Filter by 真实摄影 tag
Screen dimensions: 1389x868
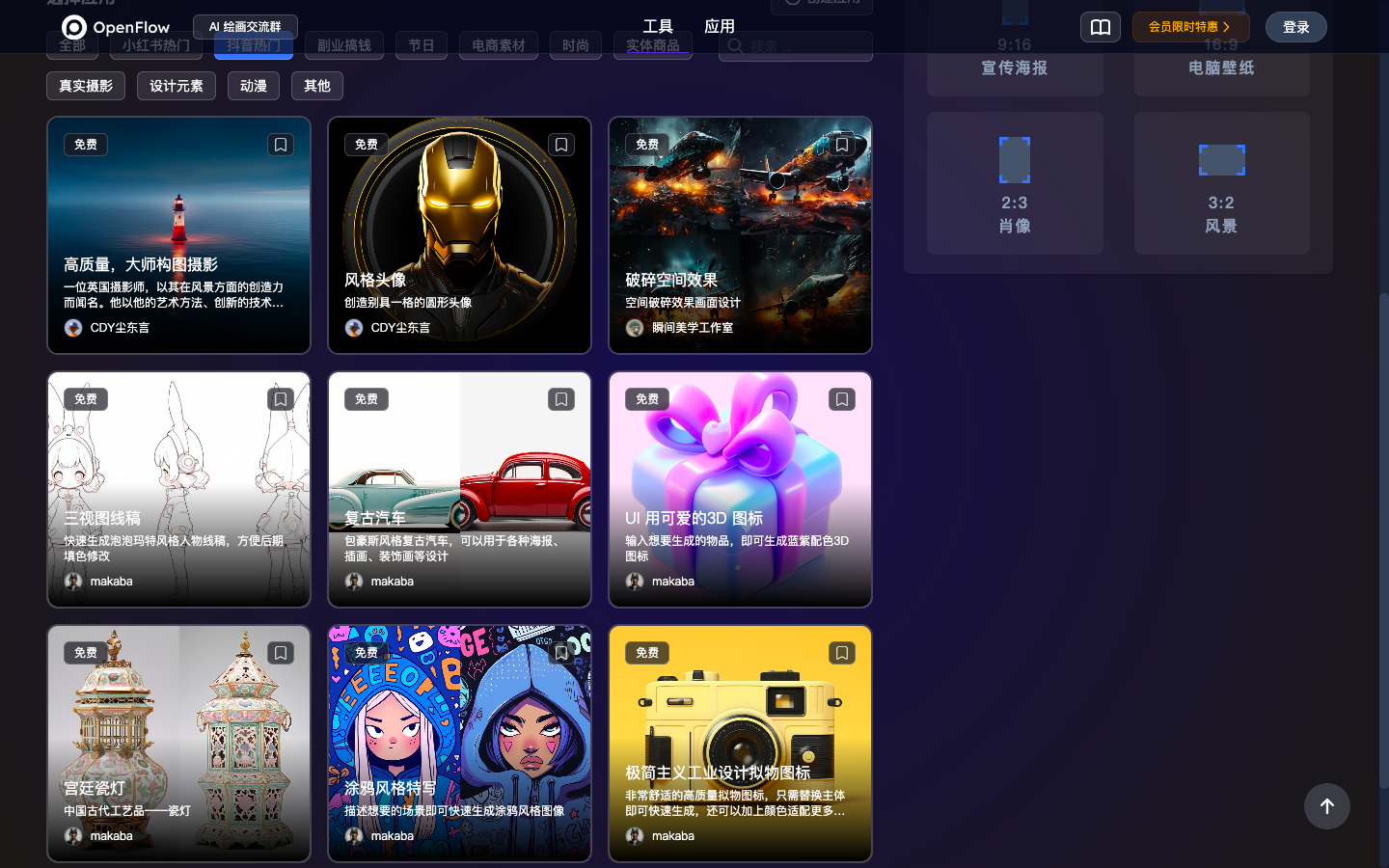pos(86,86)
